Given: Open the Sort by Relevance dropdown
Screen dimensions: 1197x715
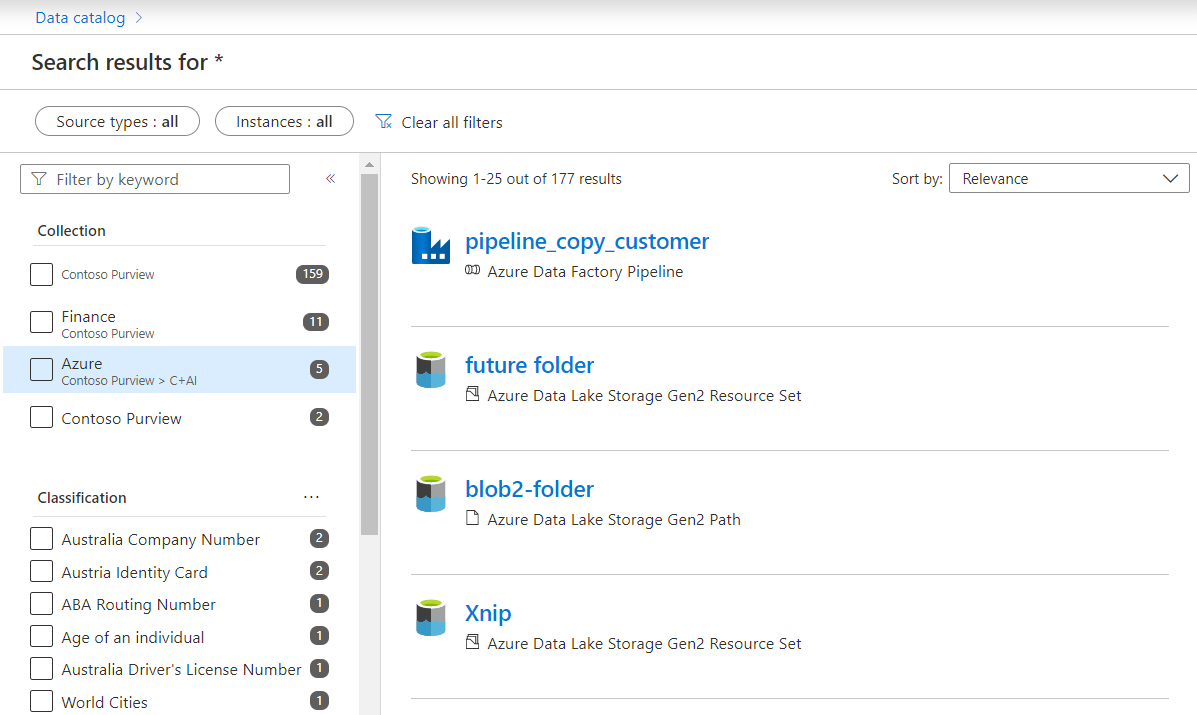Looking at the screenshot, I should pyautogui.click(x=1068, y=178).
